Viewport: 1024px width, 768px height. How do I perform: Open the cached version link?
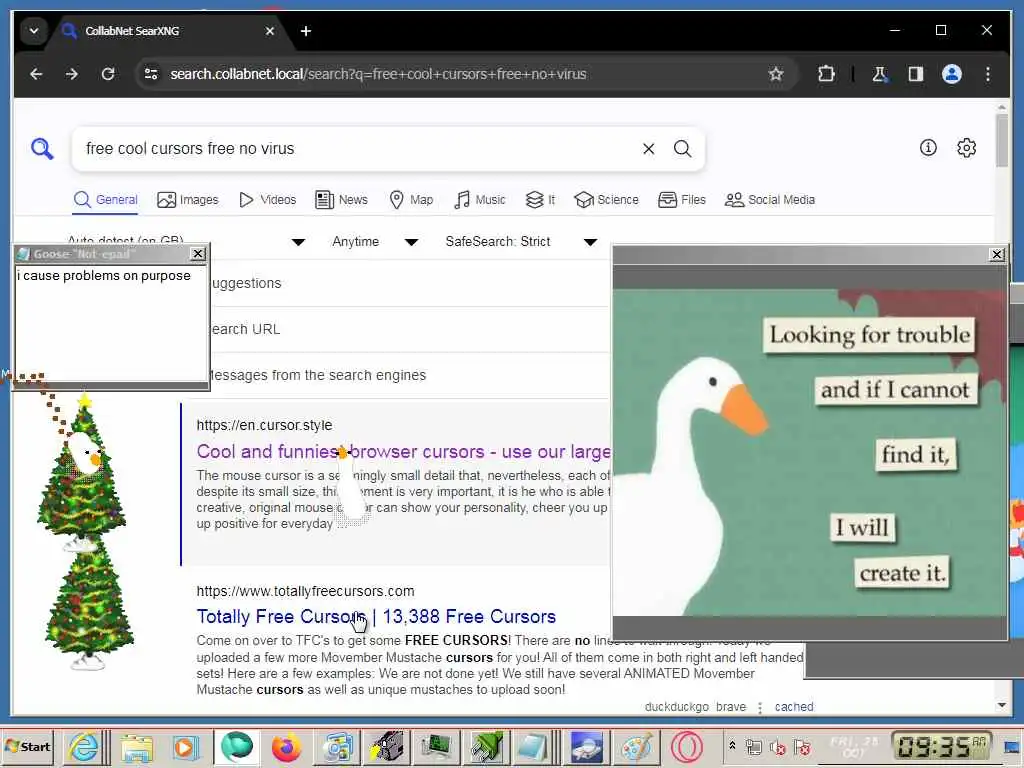point(794,707)
